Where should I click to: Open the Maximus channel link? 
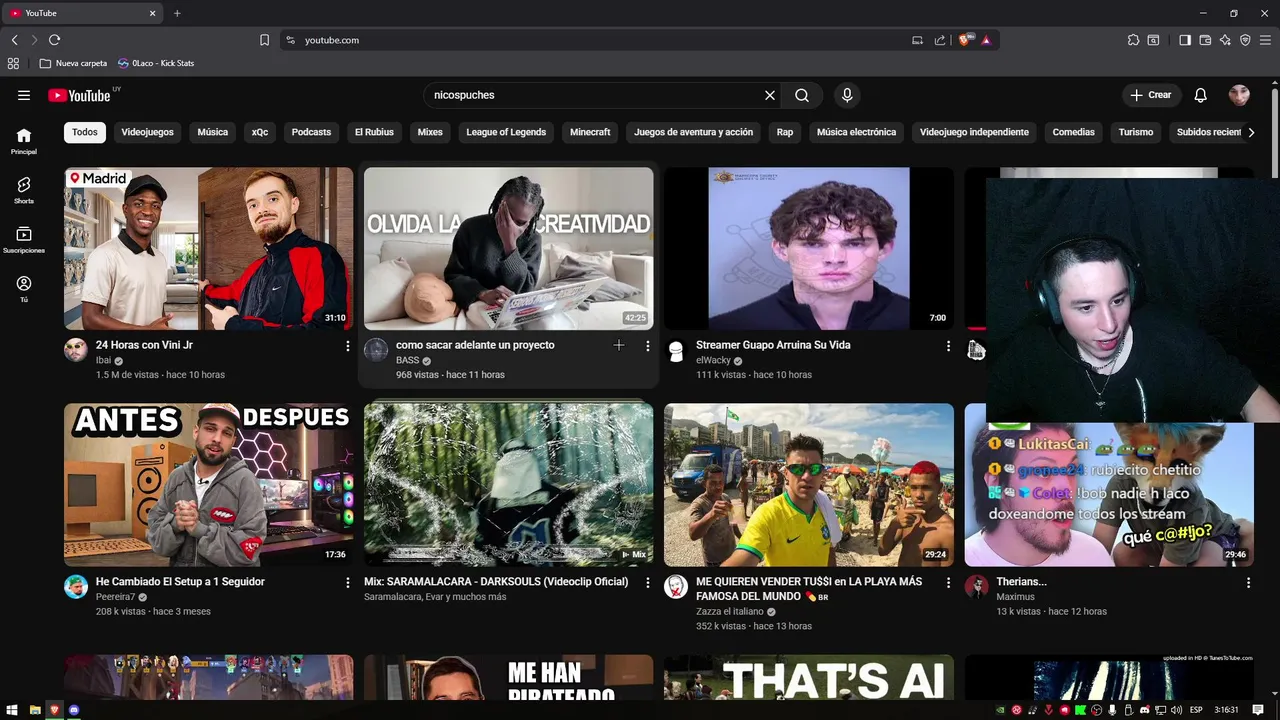(x=1015, y=596)
